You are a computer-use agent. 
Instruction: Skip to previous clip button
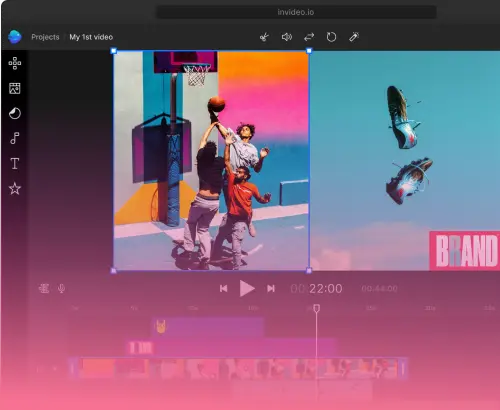pyautogui.click(x=224, y=288)
